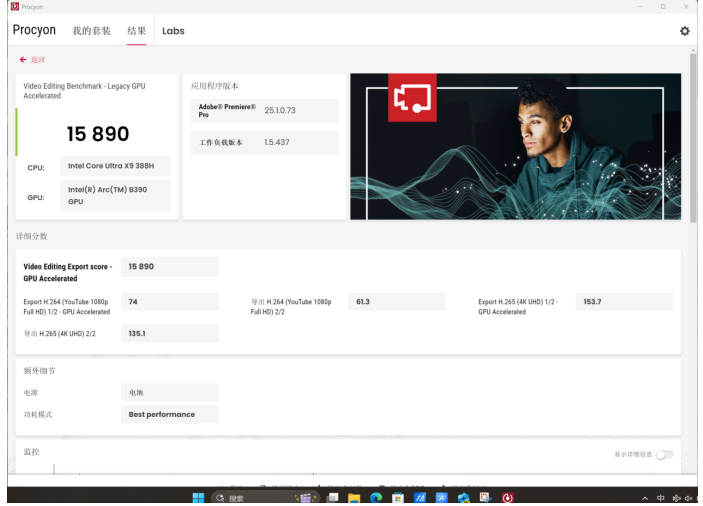The image size is (703, 506).
Task: Click the input method 中 indicator
Action: click(x=660, y=497)
